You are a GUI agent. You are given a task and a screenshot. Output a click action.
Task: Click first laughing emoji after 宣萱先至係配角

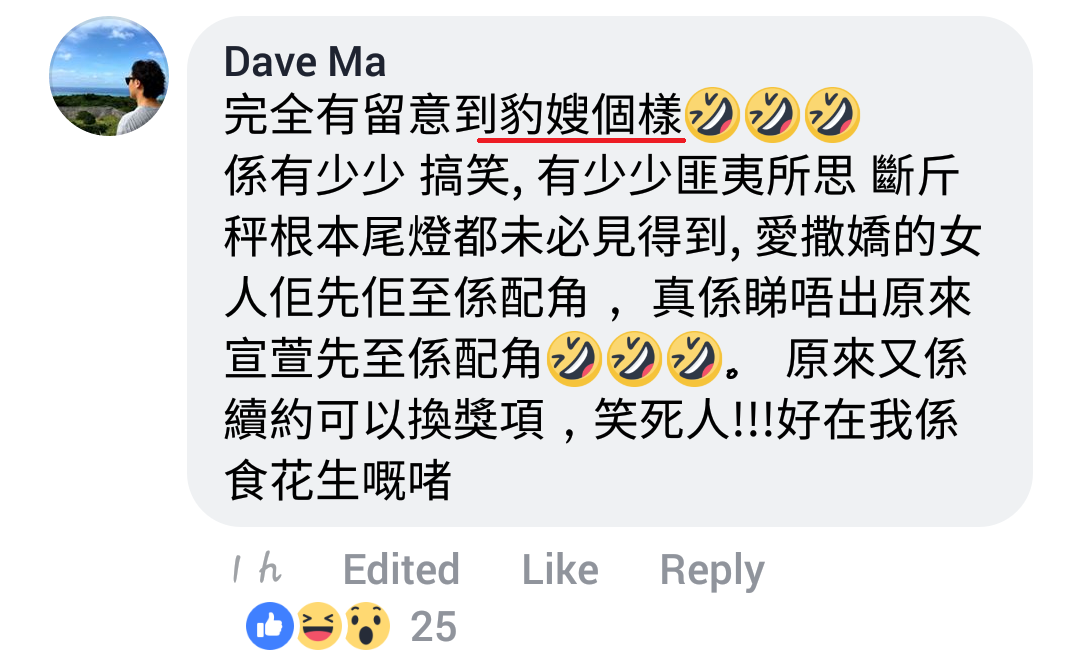click(x=574, y=359)
